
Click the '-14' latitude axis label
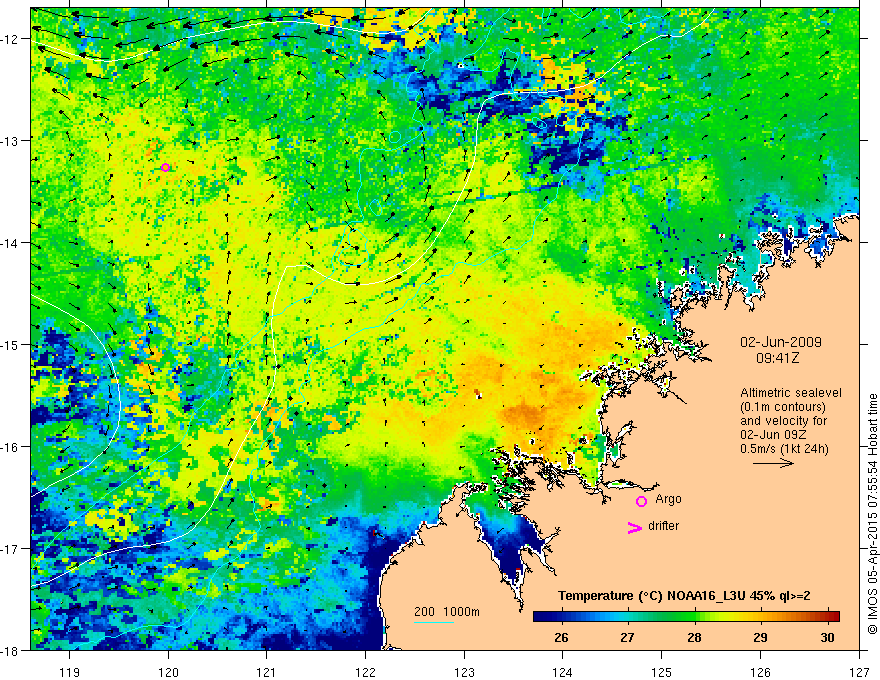coord(11,243)
